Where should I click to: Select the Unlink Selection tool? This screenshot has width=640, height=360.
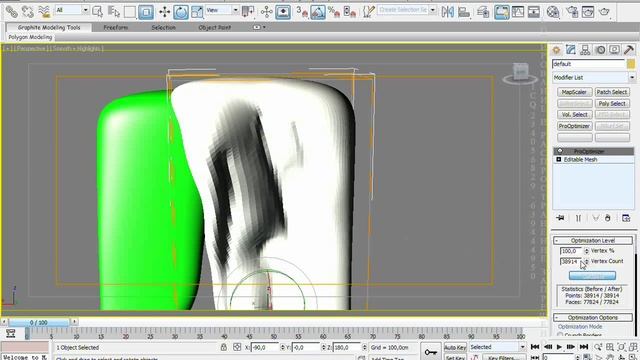pos(28,11)
